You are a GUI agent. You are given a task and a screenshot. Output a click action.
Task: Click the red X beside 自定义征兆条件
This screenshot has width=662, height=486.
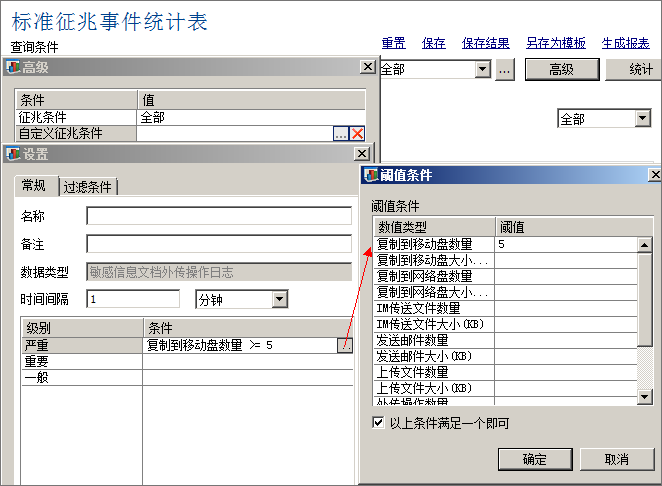click(x=357, y=134)
